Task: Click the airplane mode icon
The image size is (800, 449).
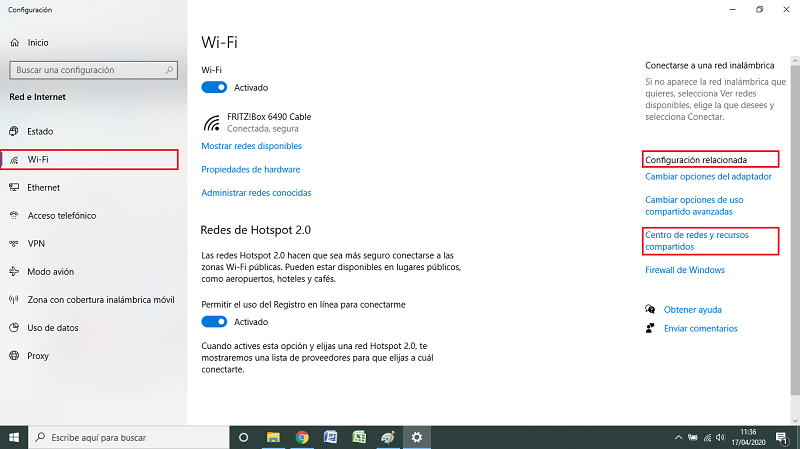Action: click(14, 272)
